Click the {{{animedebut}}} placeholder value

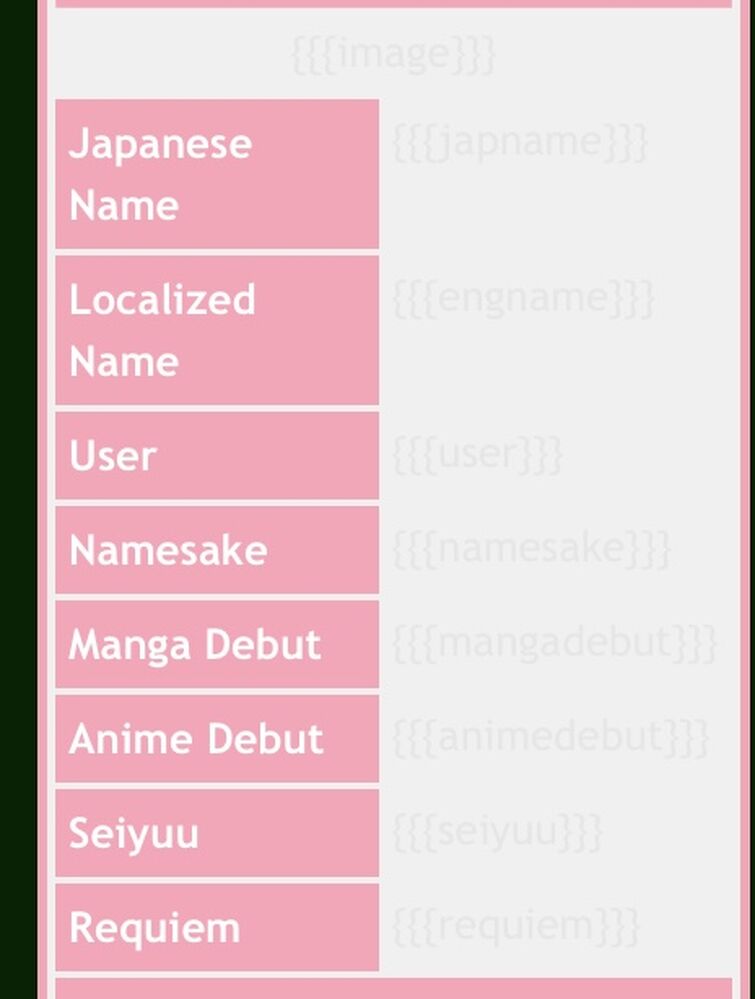coord(551,738)
